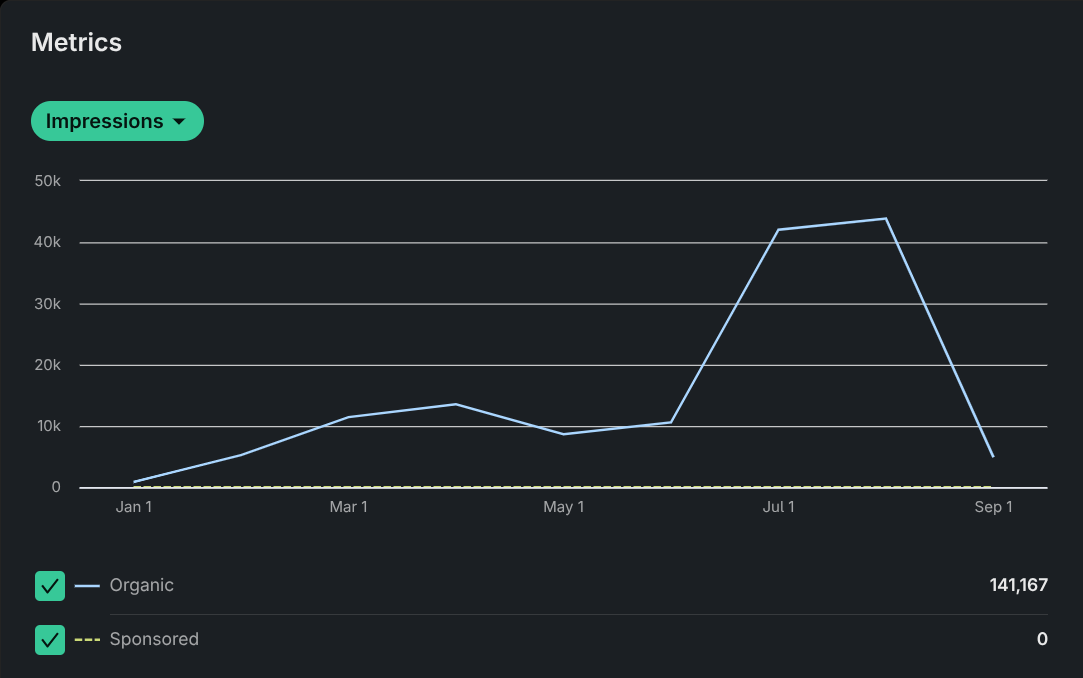Open the Impressions metric dropdown

point(116,121)
